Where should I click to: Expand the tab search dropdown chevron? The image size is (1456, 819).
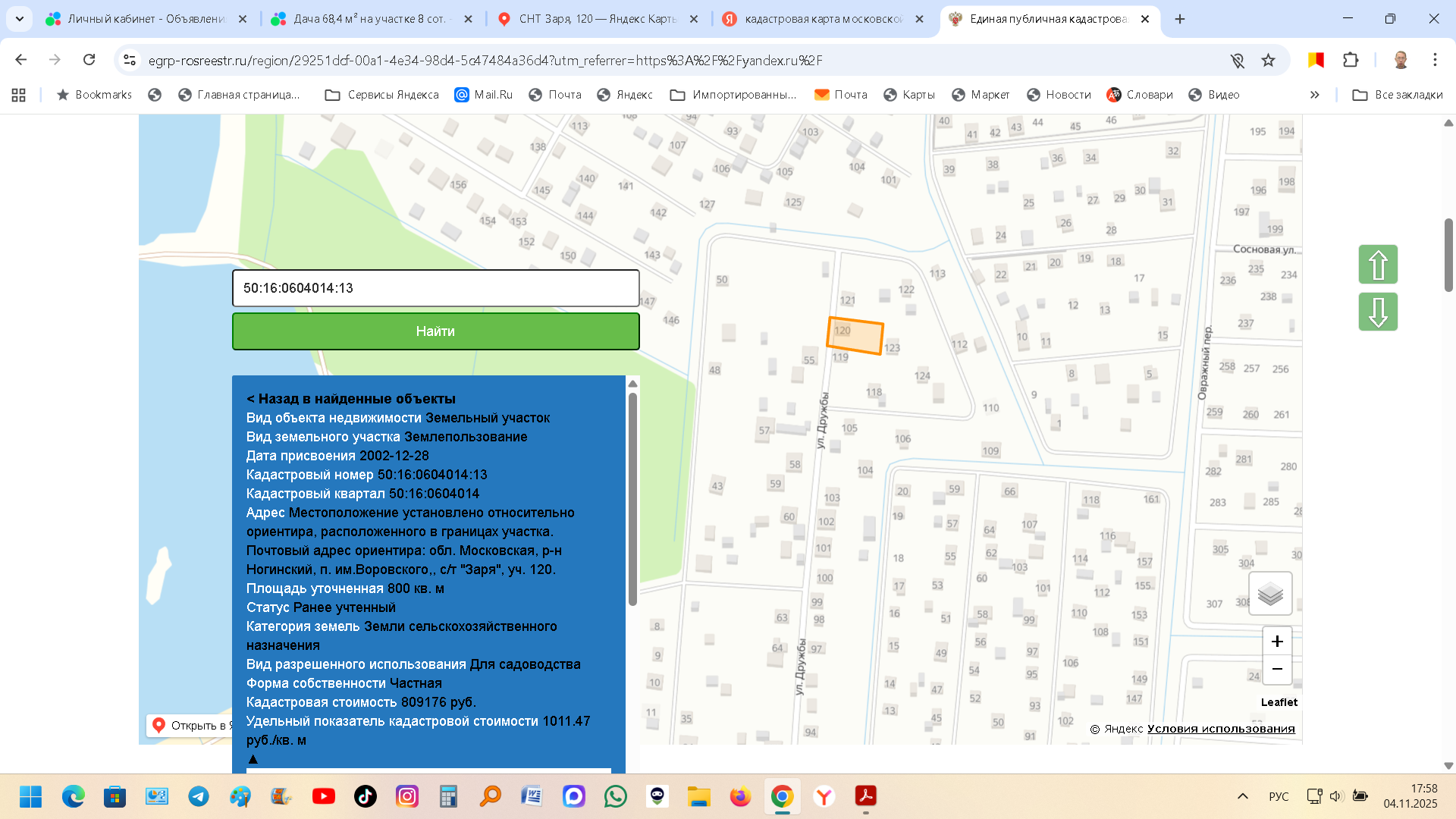click(x=20, y=19)
